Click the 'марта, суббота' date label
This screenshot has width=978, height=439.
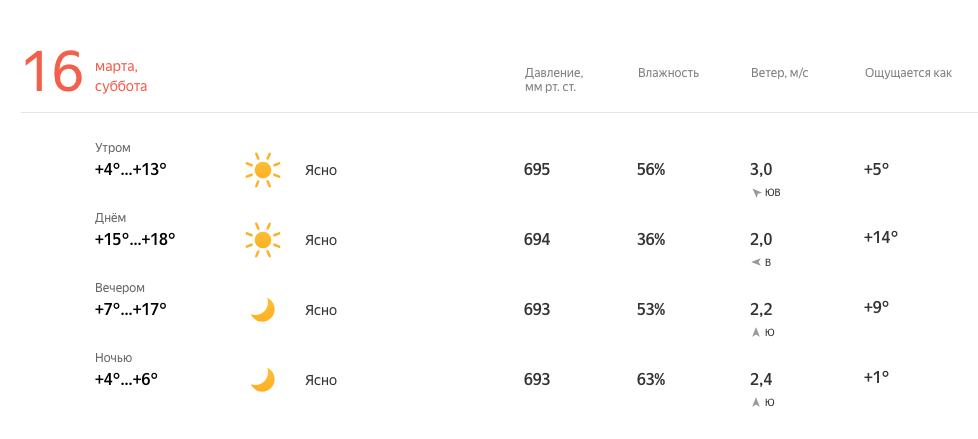[x=121, y=77]
